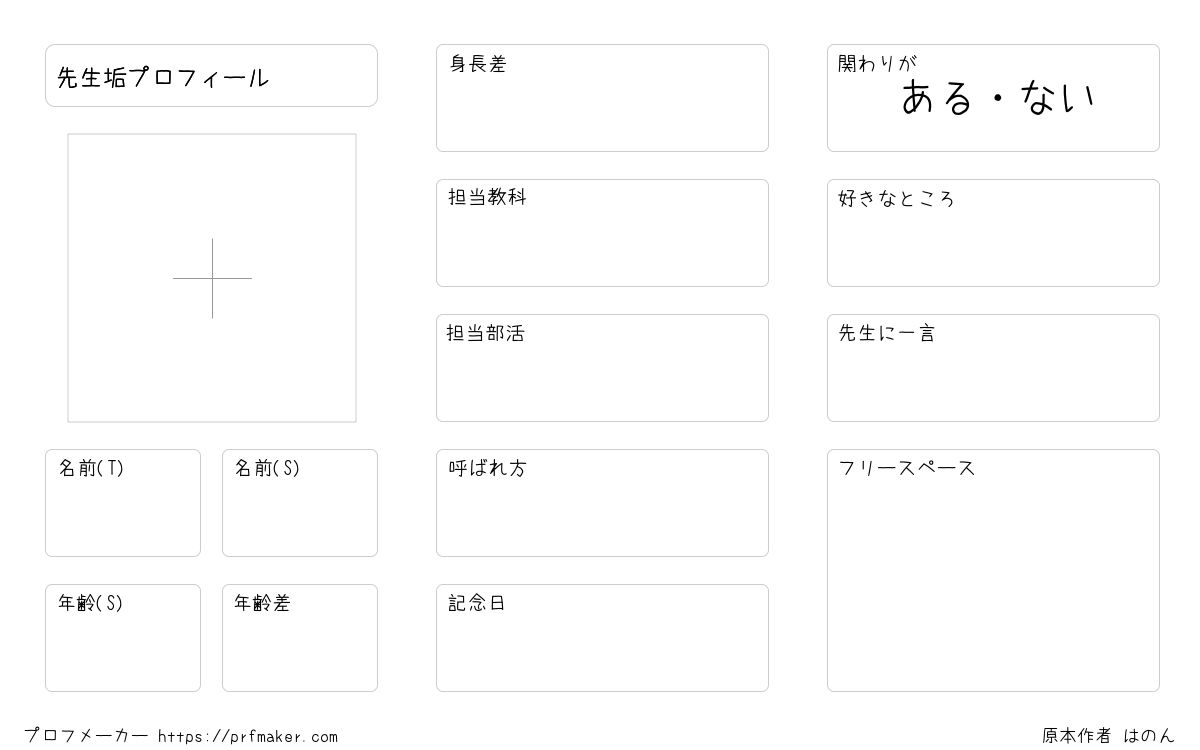This screenshot has height=750, width=1200.
Task: Select the 先生垢プロフィール title box
Action: (x=211, y=75)
